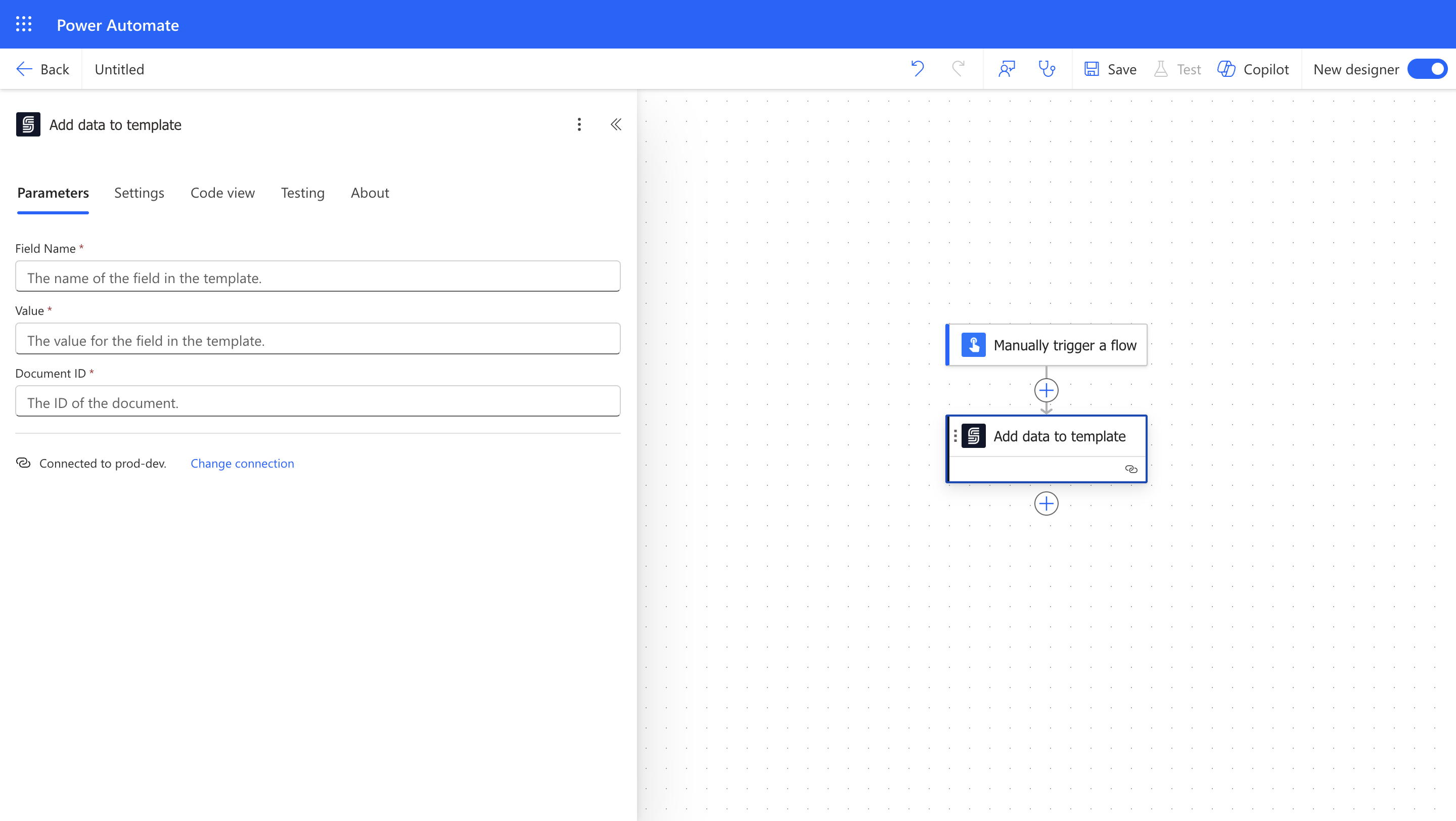The width and height of the screenshot is (1456, 821).
Task: Open the panel's three-dot more options menu
Action: click(579, 124)
